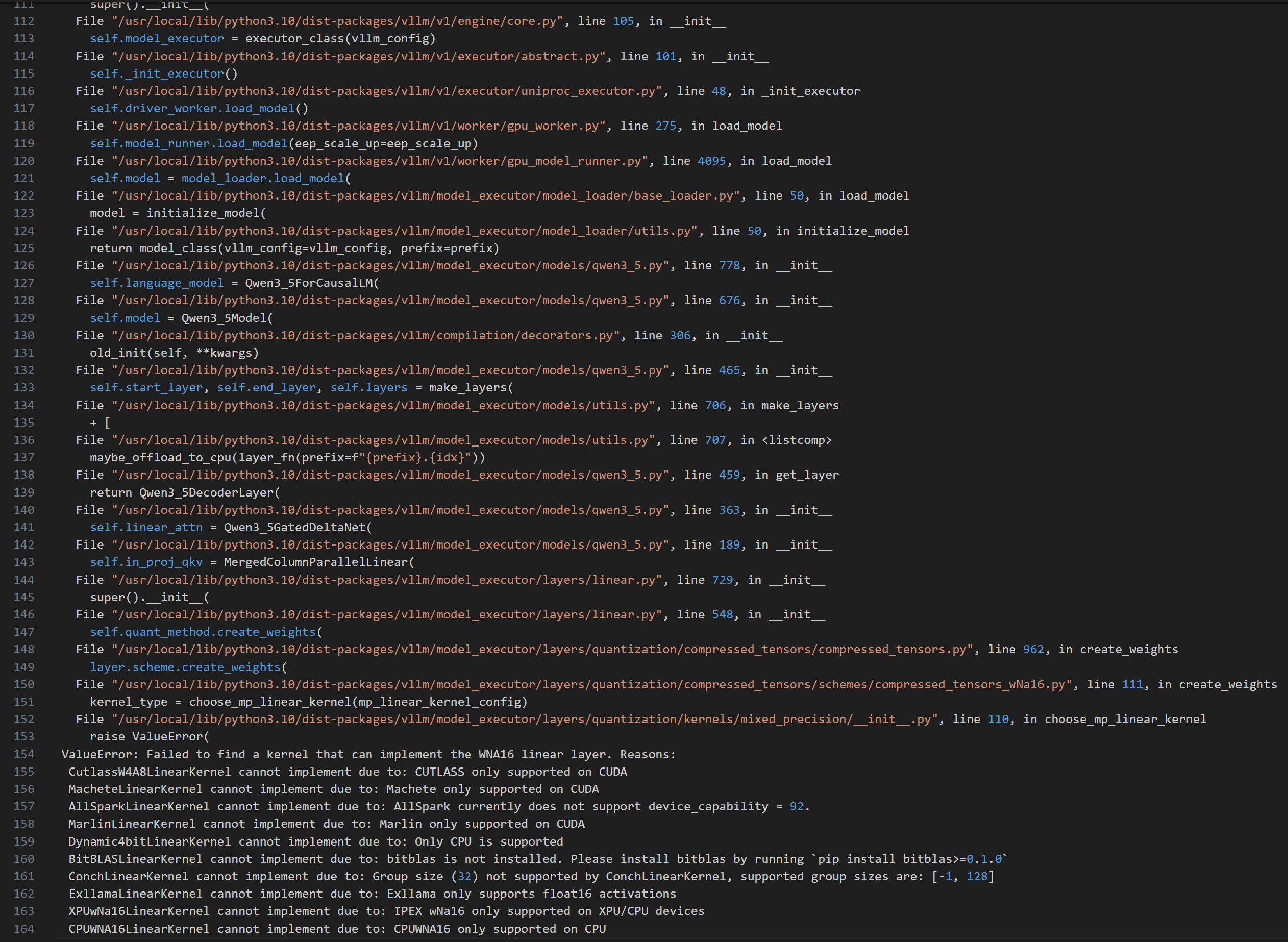
Task: Click "self.driver_worker.load_model()" on line 117
Action: 199,108
